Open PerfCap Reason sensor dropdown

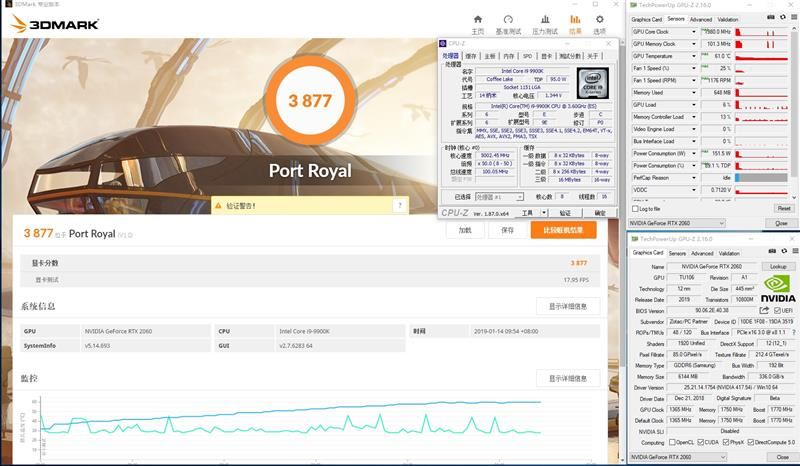coord(694,178)
